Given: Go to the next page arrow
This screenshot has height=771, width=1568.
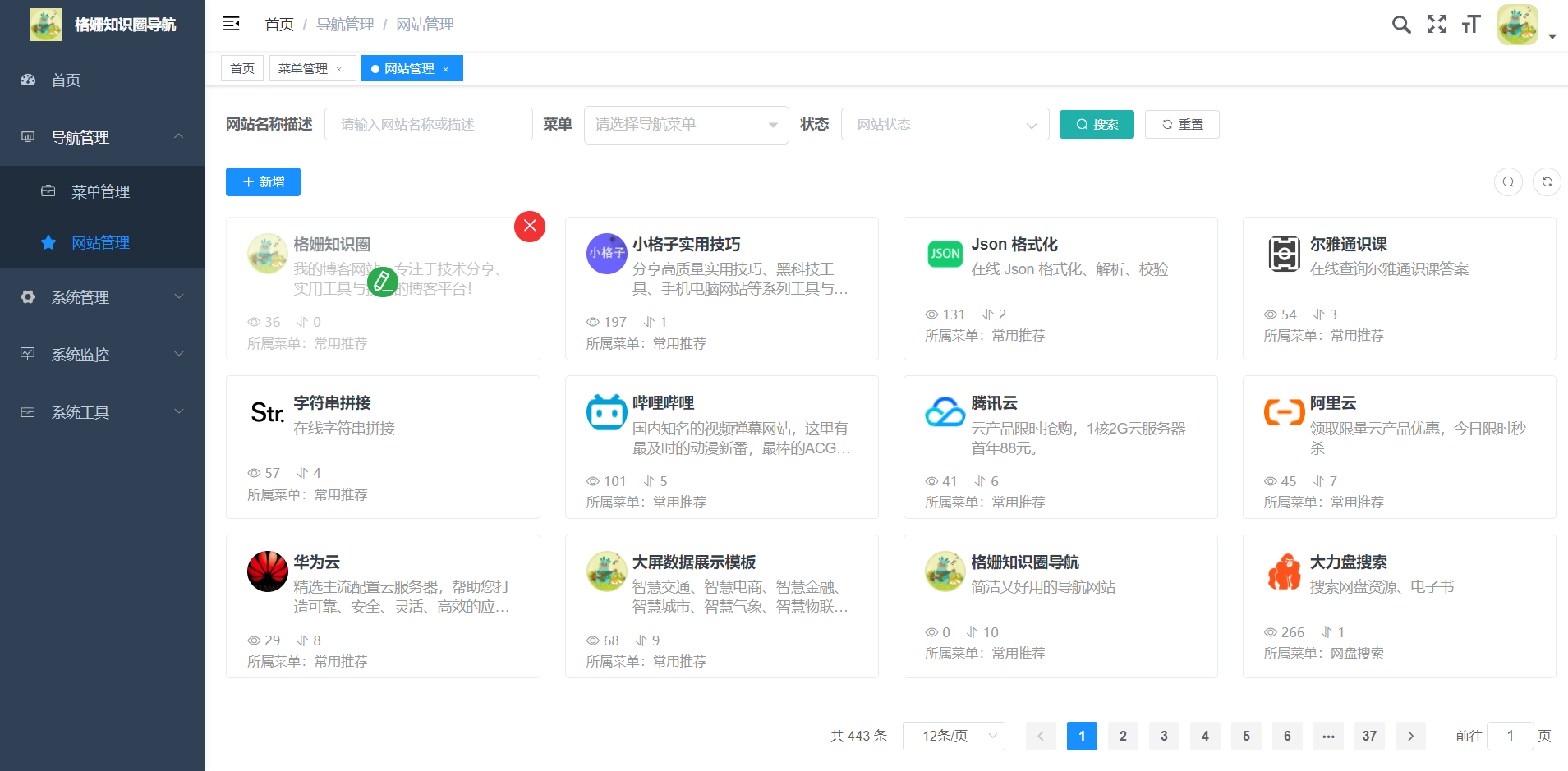Looking at the screenshot, I should [x=1410, y=736].
